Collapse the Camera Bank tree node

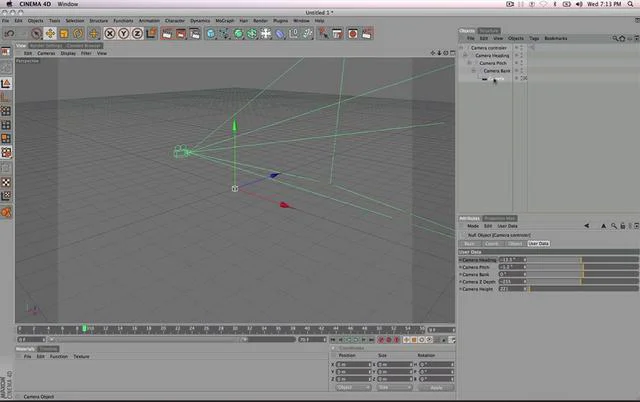pyautogui.click(x=473, y=71)
